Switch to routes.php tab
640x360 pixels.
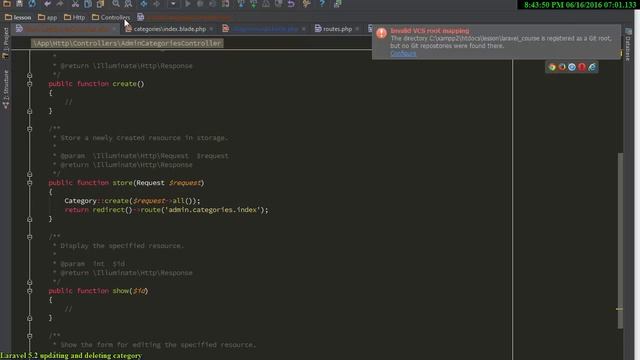point(338,29)
